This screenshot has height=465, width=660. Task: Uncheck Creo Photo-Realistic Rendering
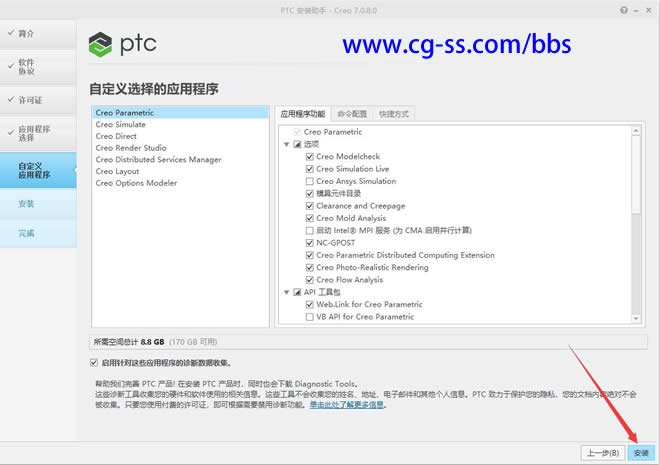coord(309,268)
